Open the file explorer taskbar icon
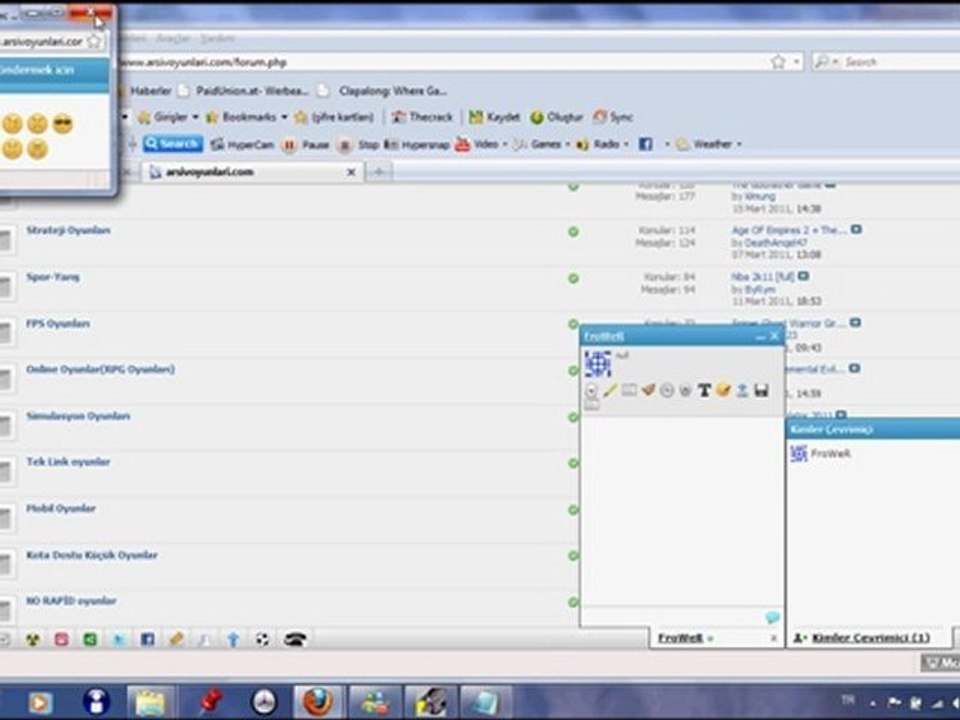 coord(150,702)
